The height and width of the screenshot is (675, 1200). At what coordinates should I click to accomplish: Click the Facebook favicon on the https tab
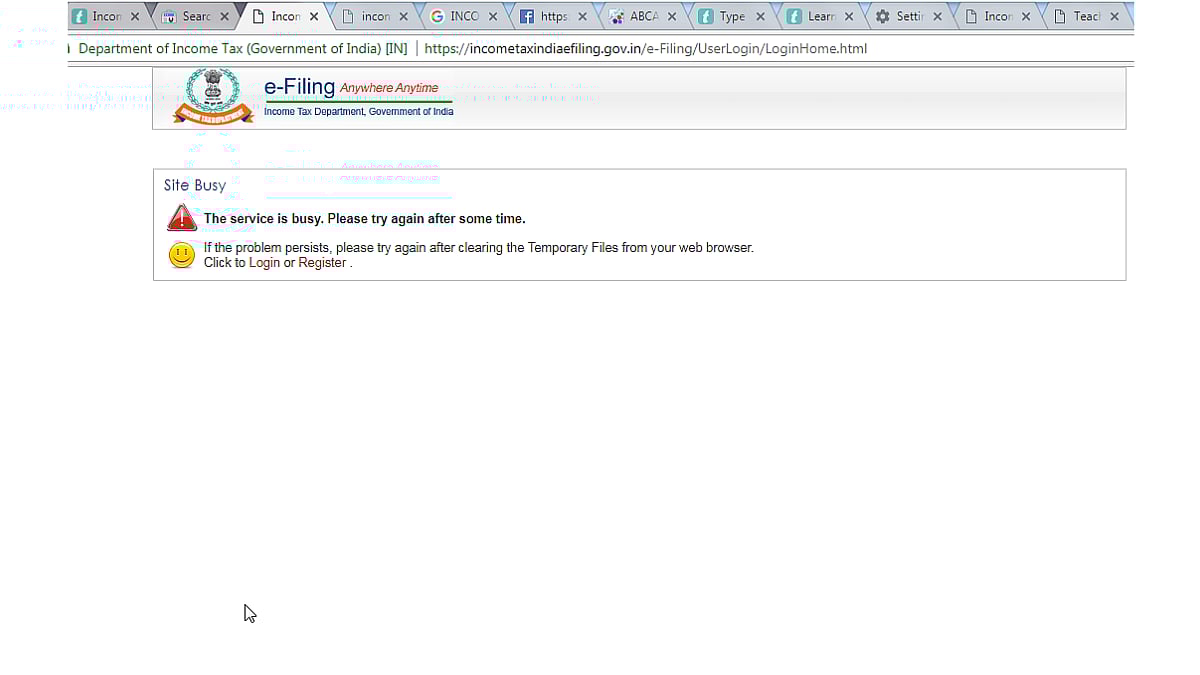click(526, 17)
